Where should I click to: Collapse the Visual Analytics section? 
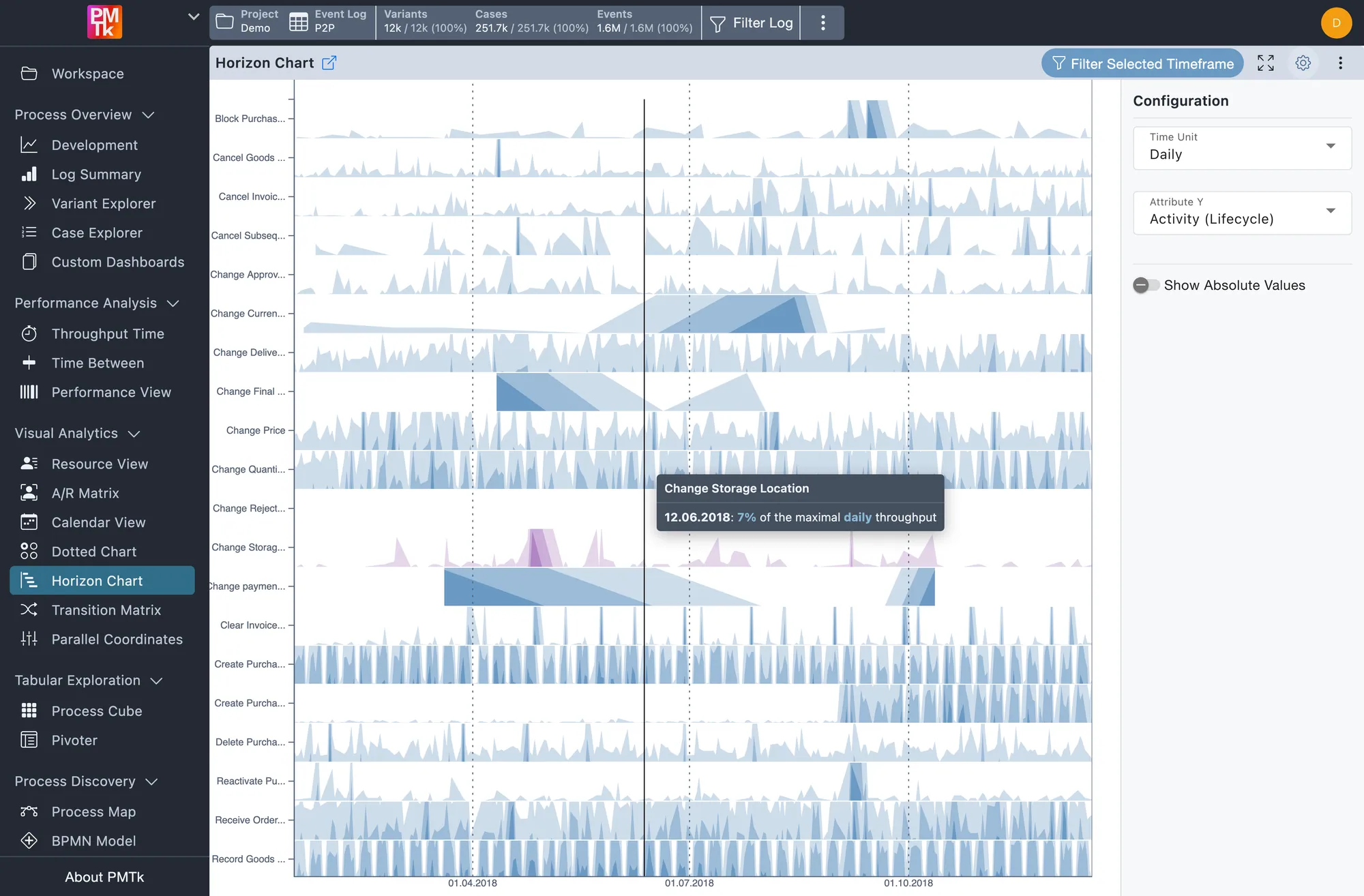tap(134, 433)
